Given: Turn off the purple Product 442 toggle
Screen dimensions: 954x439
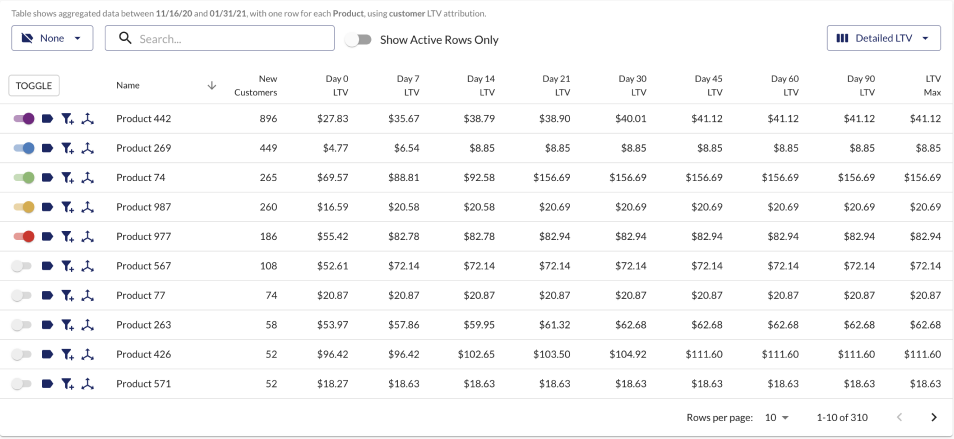Looking at the screenshot, I should click(x=24, y=119).
